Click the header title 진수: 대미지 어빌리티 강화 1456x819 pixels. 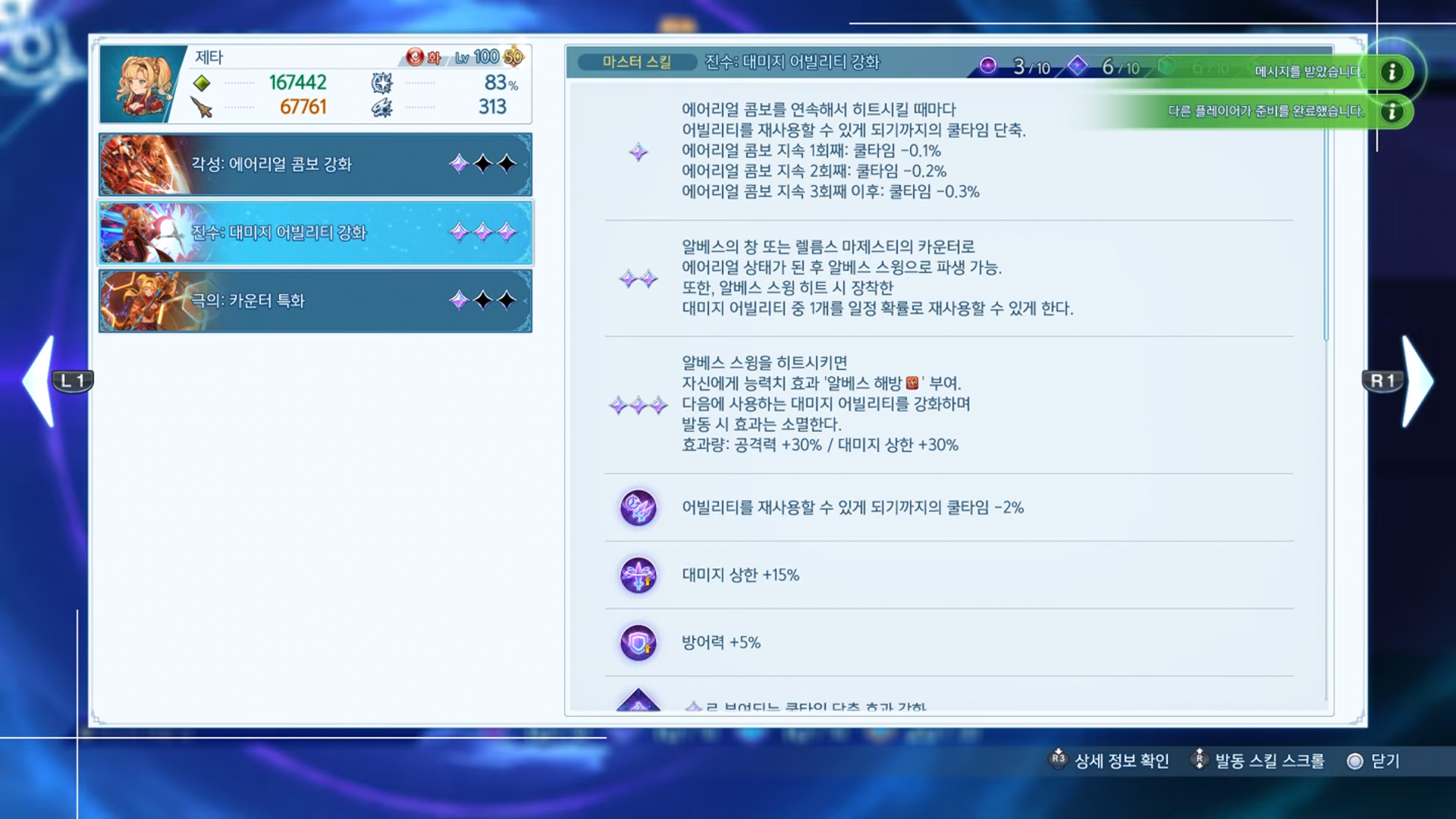point(792,62)
